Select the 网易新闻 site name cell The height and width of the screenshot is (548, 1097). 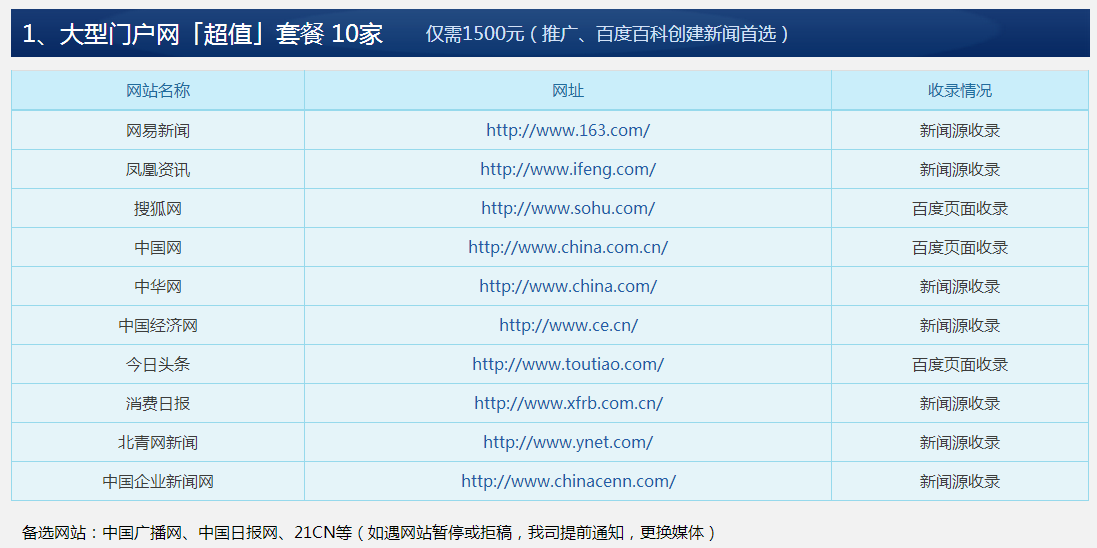click(158, 130)
